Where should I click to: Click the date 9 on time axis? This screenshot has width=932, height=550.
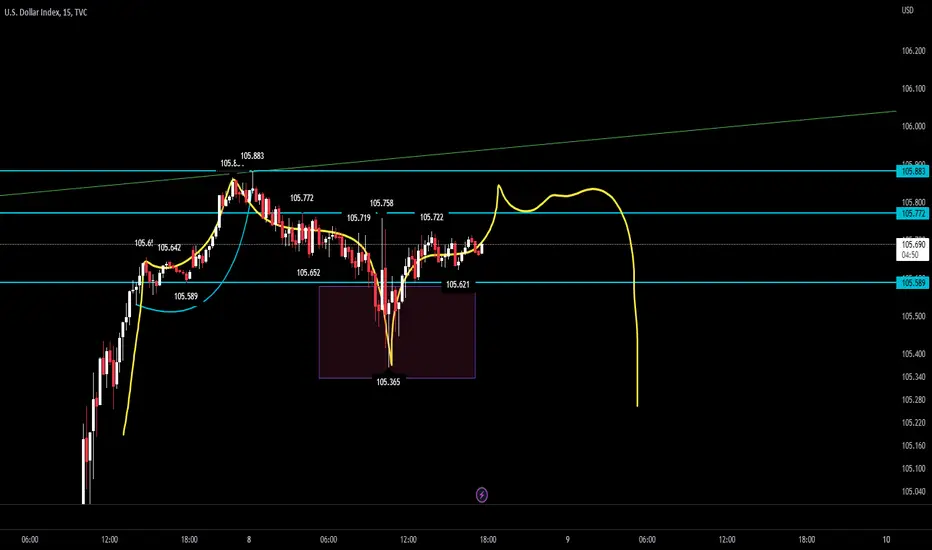tap(568, 540)
